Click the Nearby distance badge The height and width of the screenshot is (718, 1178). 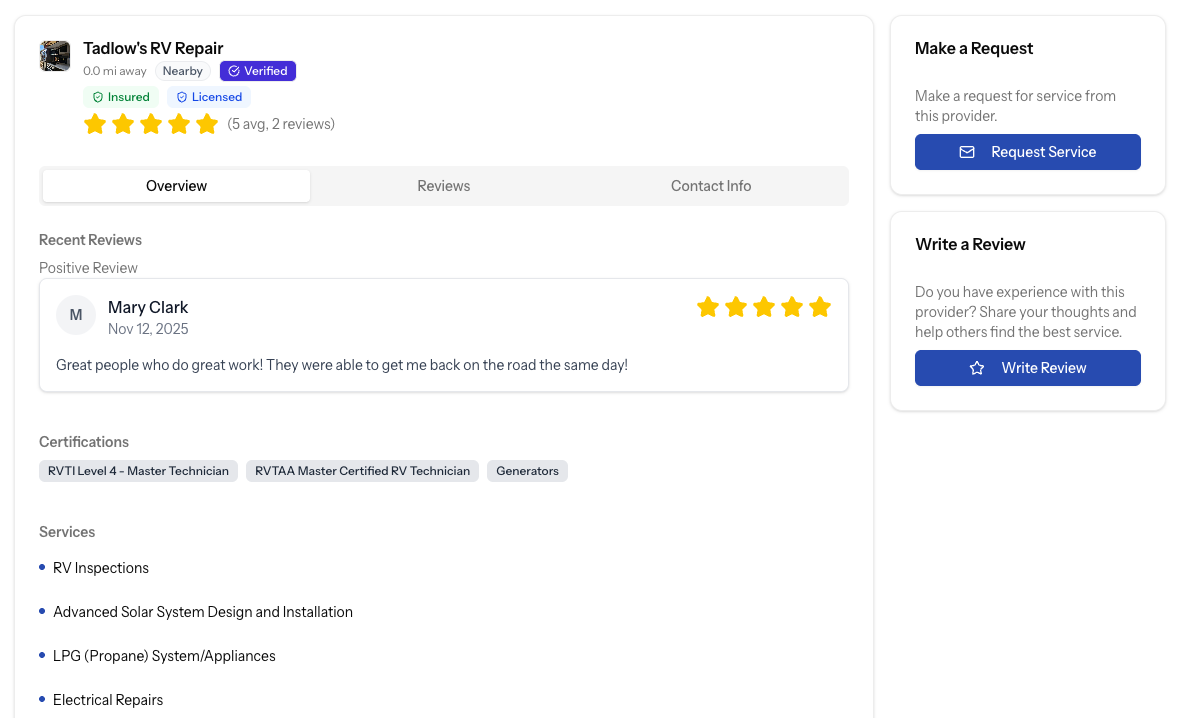coord(183,71)
